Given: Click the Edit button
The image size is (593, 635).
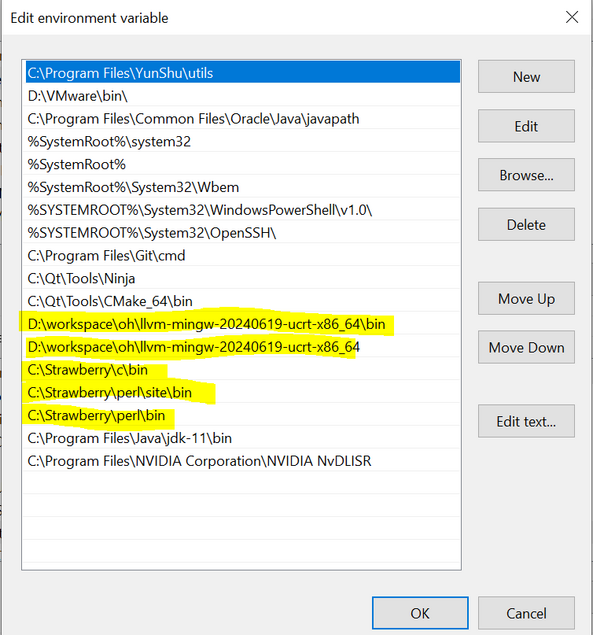Looking at the screenshot, I should [526, 126].
